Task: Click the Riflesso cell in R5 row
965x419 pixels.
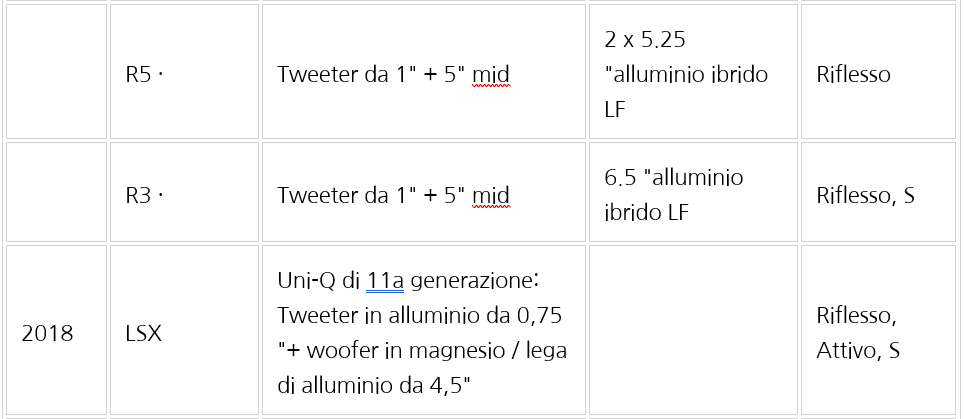Action: (878, 71)
